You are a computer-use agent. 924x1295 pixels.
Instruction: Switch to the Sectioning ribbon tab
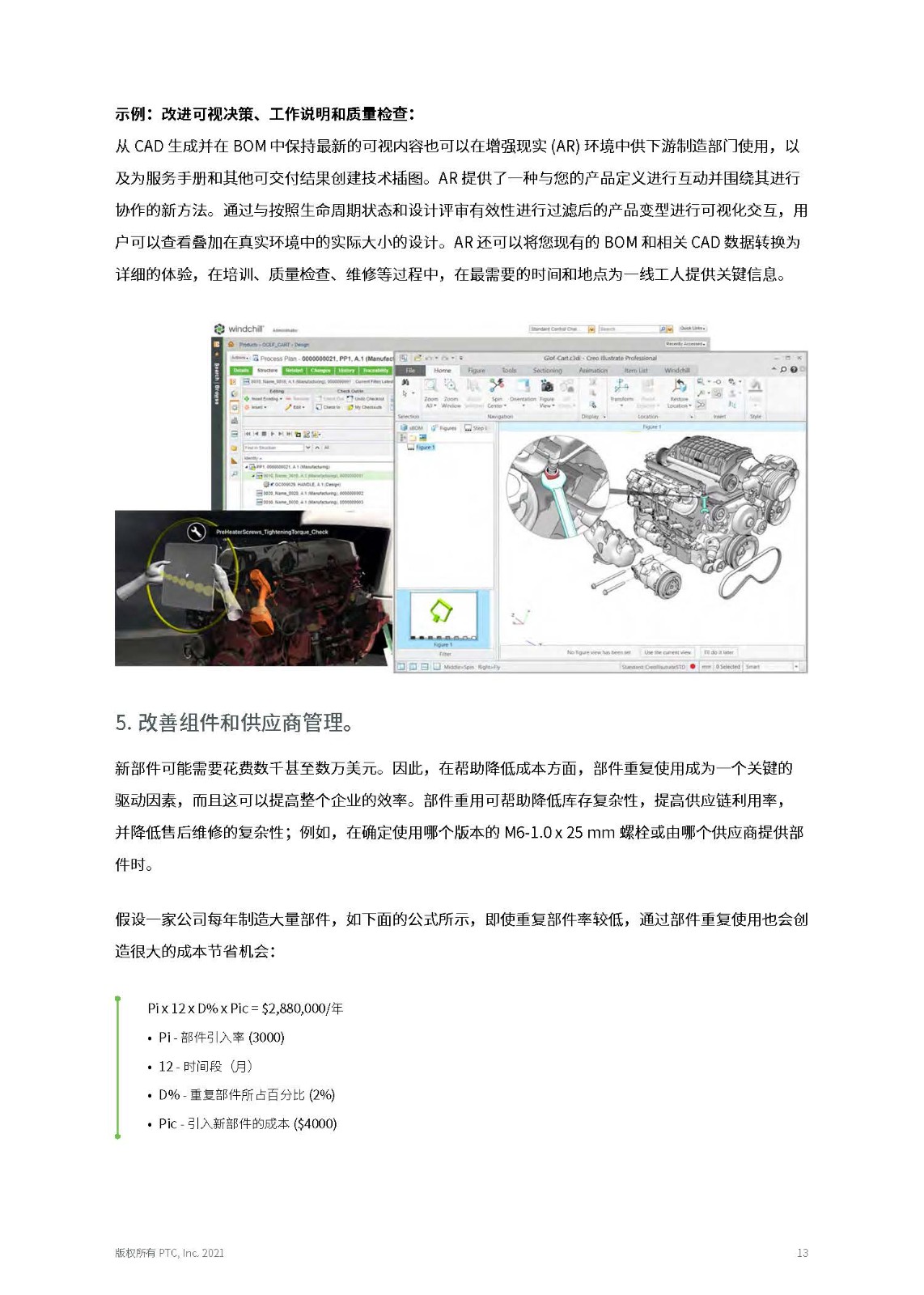(547, 371)
